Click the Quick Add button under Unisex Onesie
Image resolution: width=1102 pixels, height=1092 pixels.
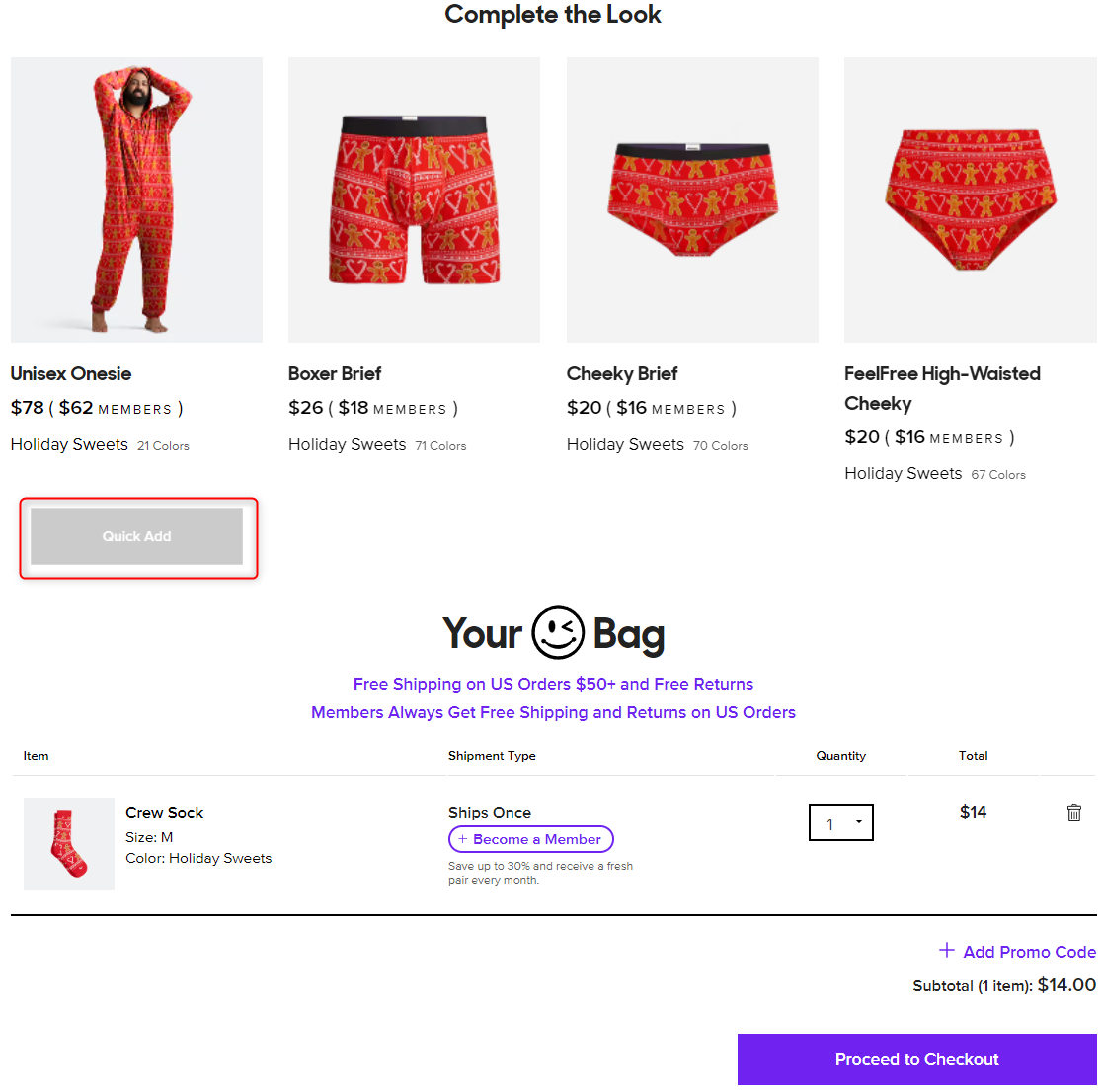click(136, 536)
